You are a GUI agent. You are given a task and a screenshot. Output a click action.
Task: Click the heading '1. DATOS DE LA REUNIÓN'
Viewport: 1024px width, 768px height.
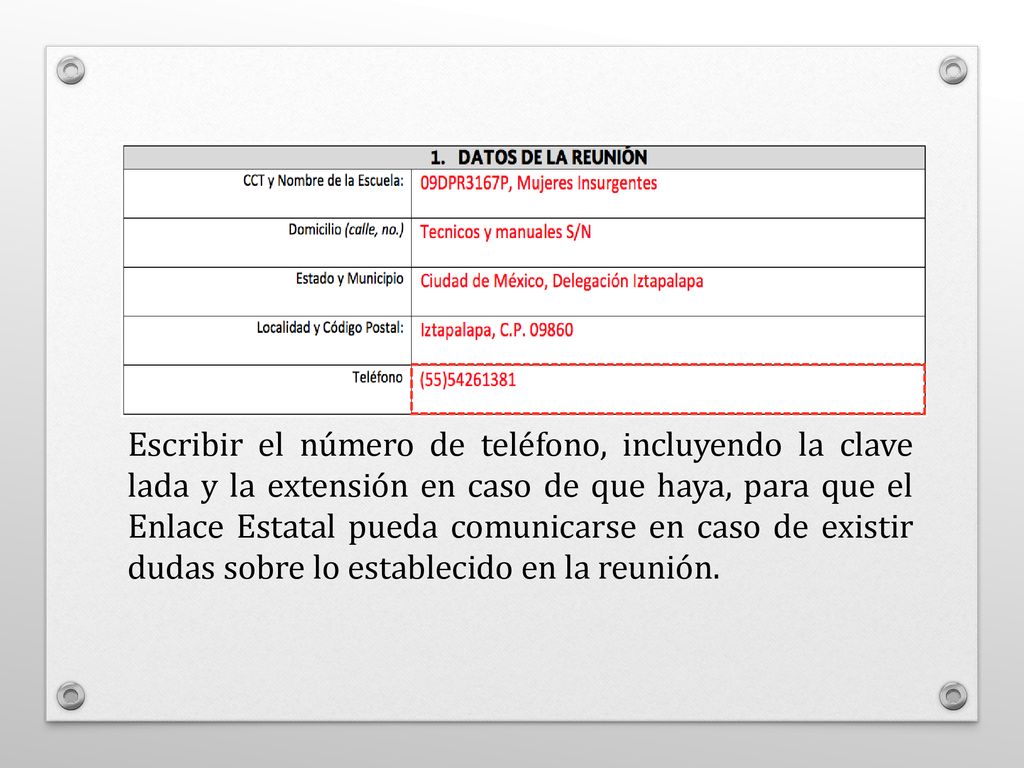pos(538,157)
